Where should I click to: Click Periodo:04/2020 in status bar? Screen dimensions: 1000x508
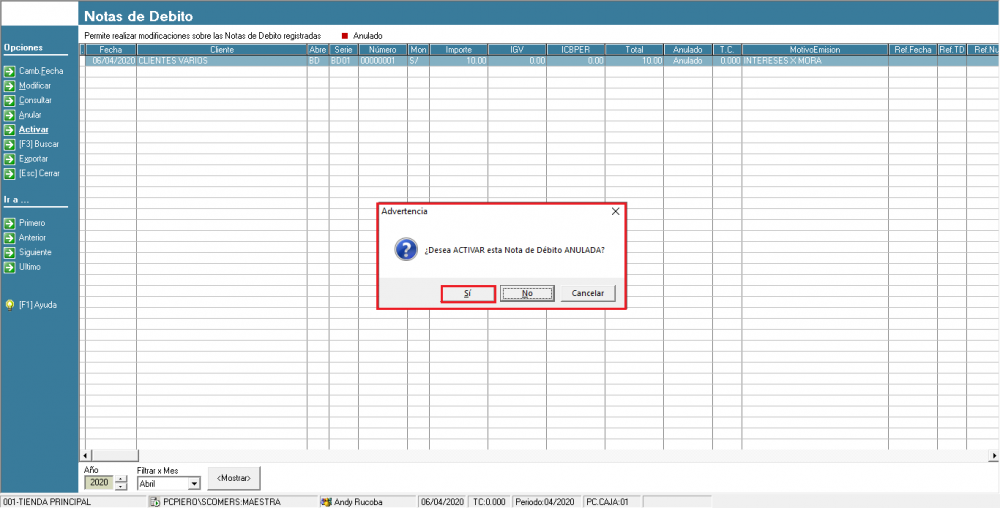tap(546, 502)
